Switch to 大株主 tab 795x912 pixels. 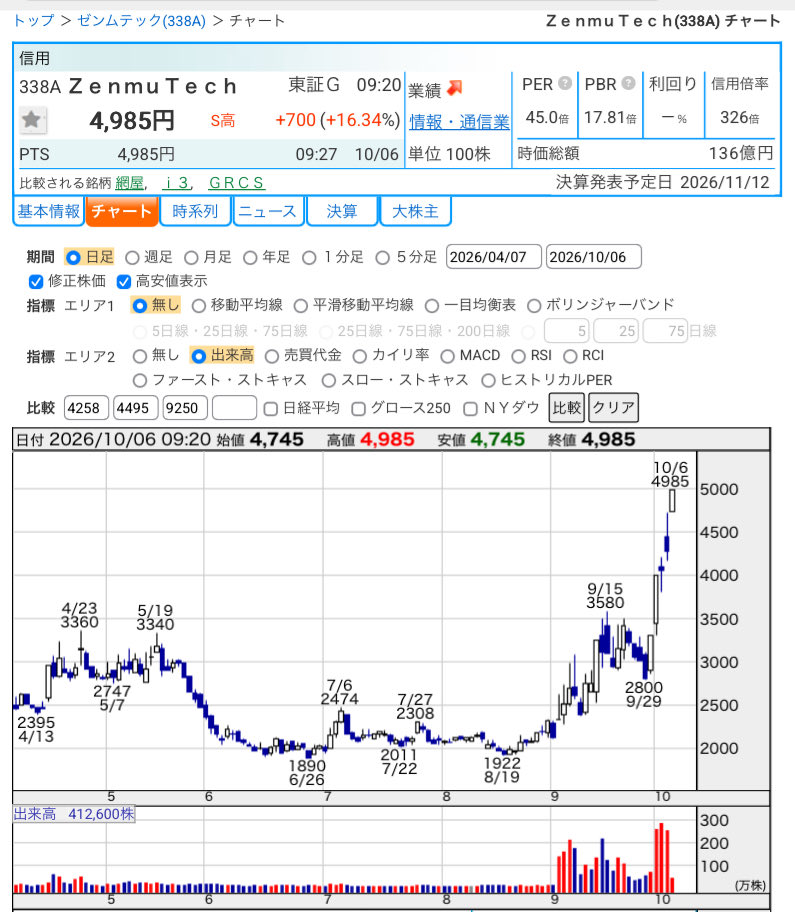415,211
